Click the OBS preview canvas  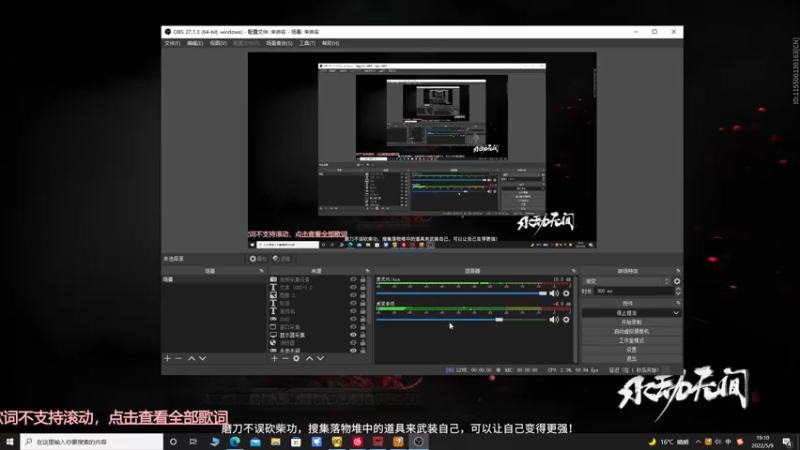click(x=422, y=151)
